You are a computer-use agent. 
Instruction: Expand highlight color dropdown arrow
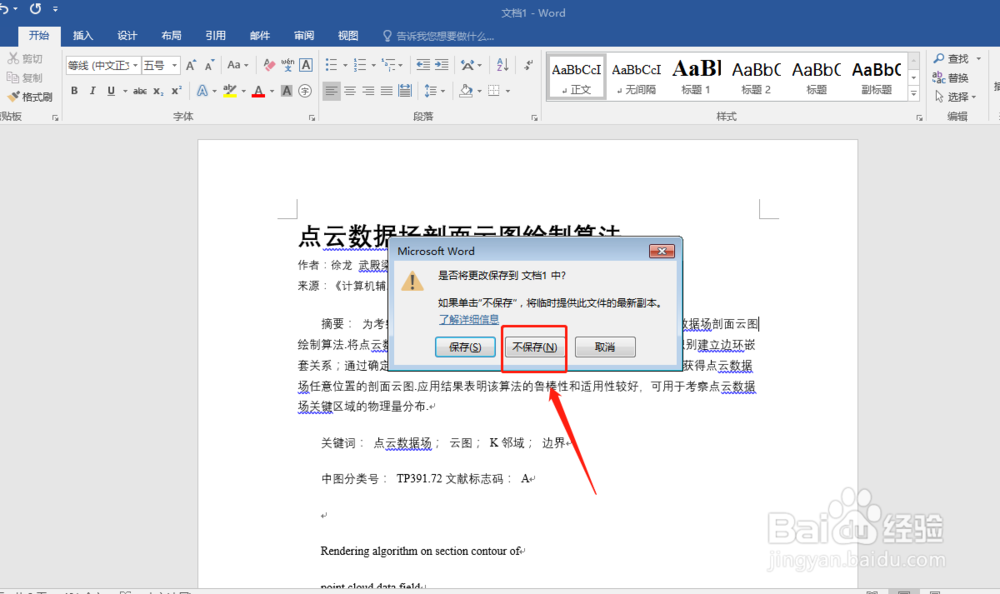point(244,91)
